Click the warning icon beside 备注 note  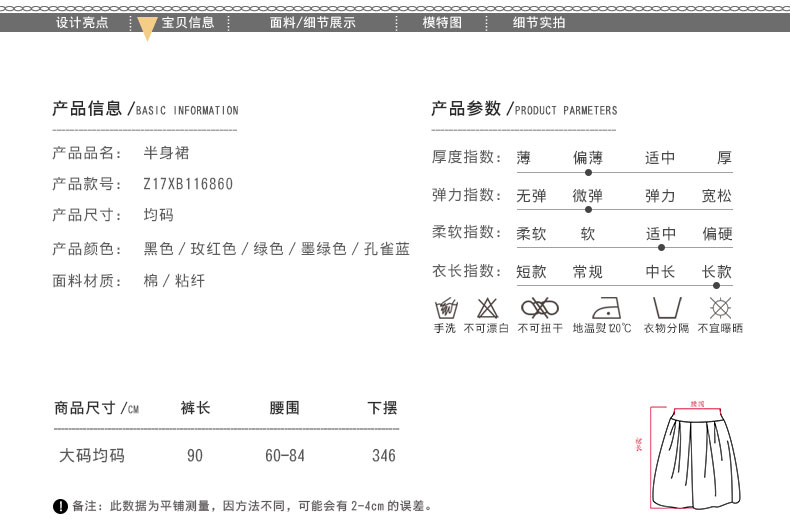[x=60, y=506]
